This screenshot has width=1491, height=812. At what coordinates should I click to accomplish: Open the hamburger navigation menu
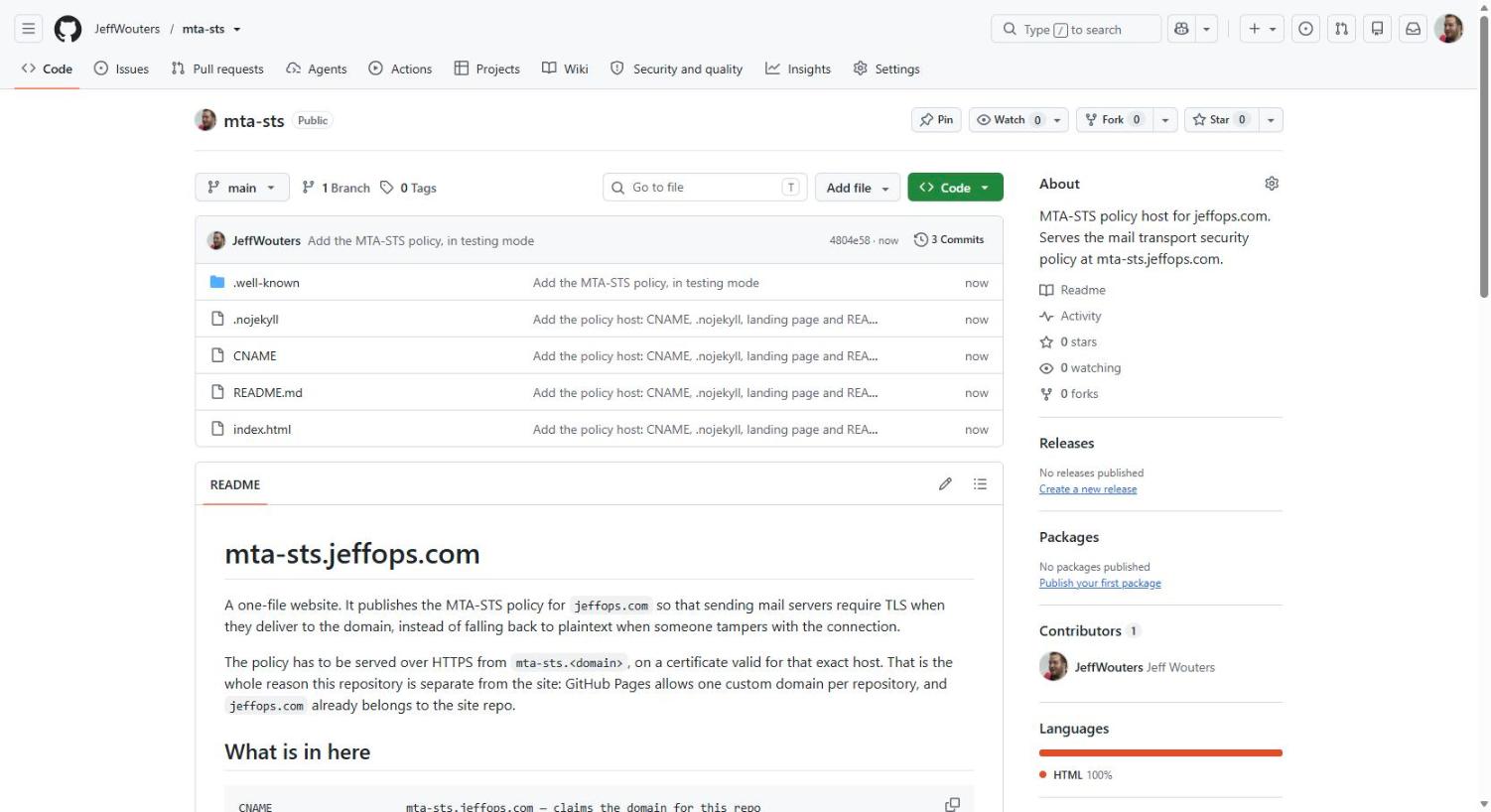point(29,29)
